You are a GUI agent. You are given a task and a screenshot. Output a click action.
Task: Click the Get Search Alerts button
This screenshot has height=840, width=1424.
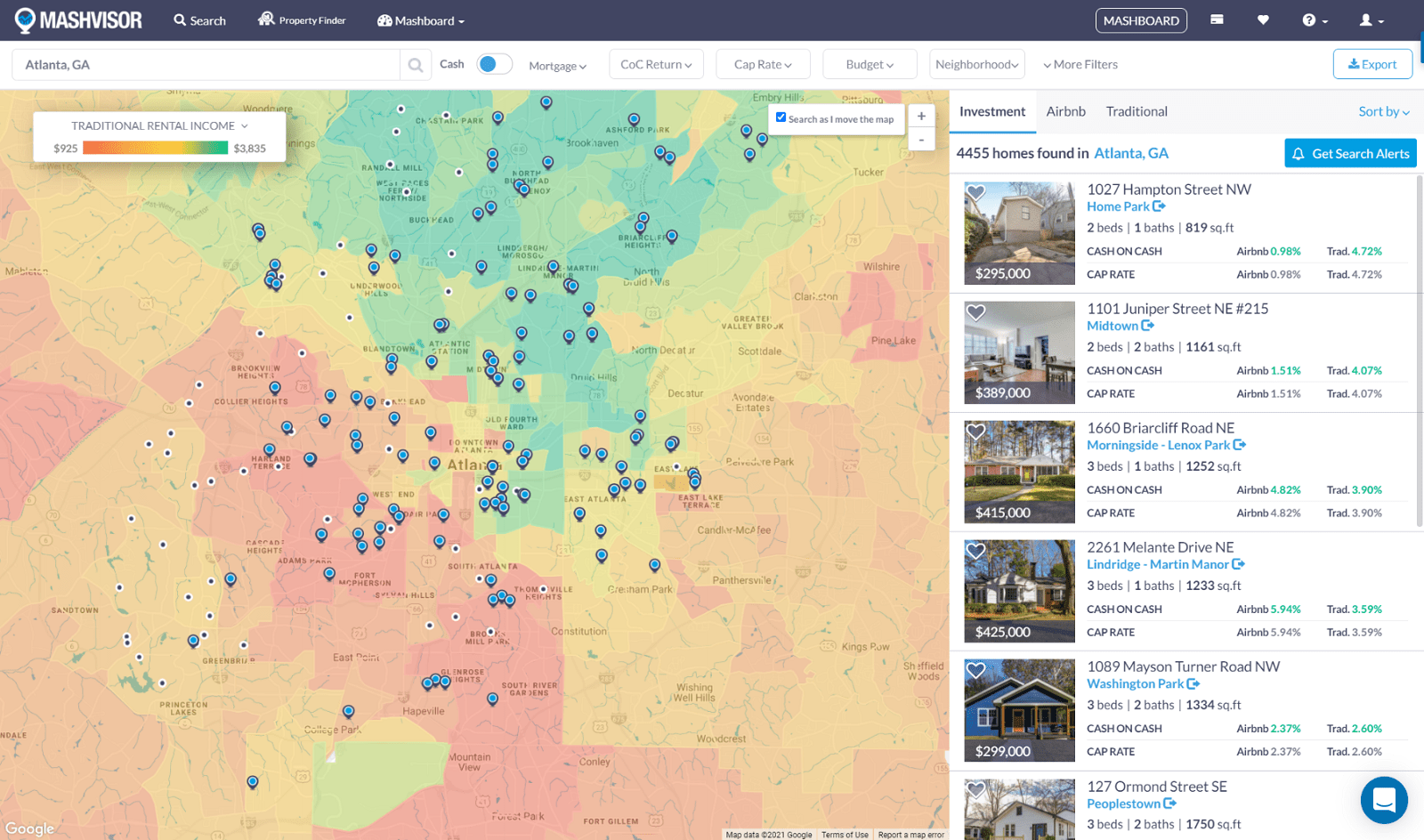click(x=1350, y=153)
